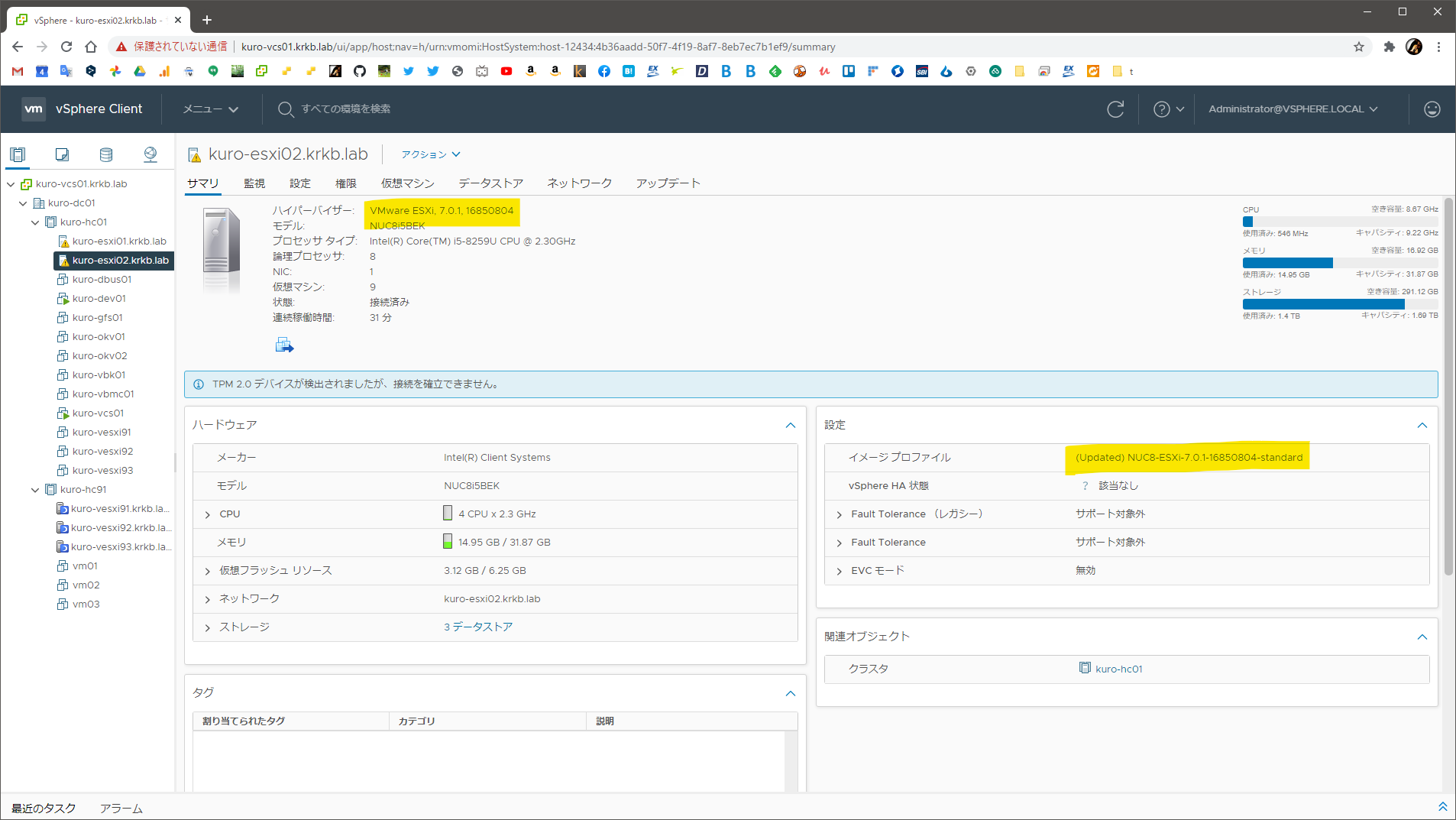Viewport: 1456px width, 820px height.
Task: Click the feedback smiley icon
Action: click(x=1432, y=109)
